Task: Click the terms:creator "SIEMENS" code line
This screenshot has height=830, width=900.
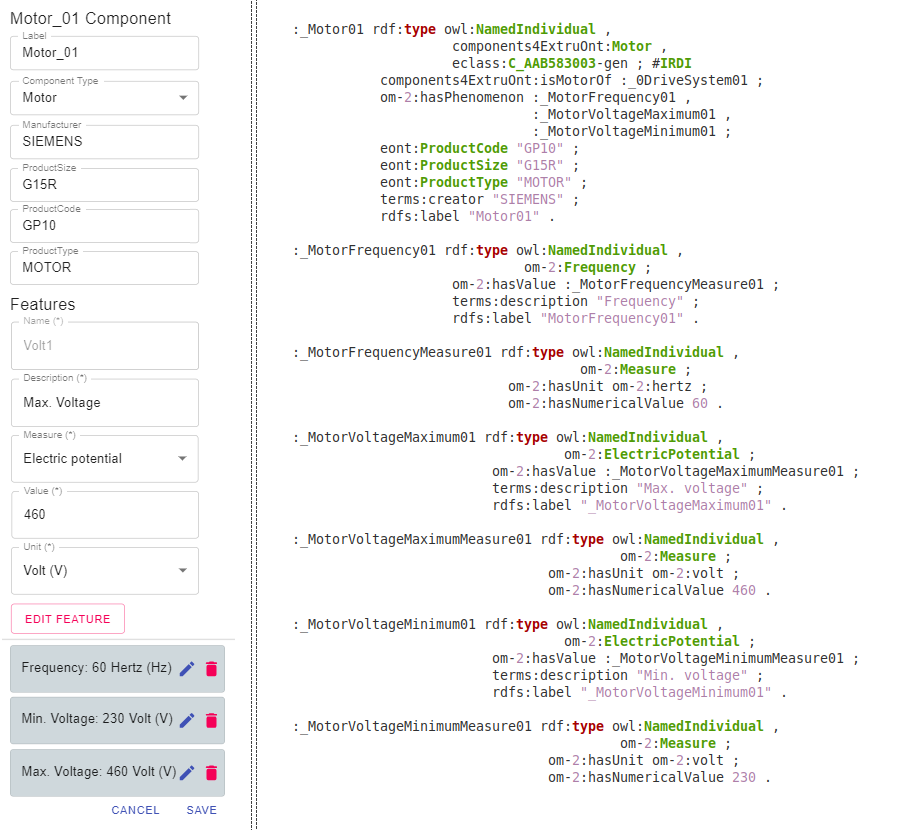Action: point(479,199)
